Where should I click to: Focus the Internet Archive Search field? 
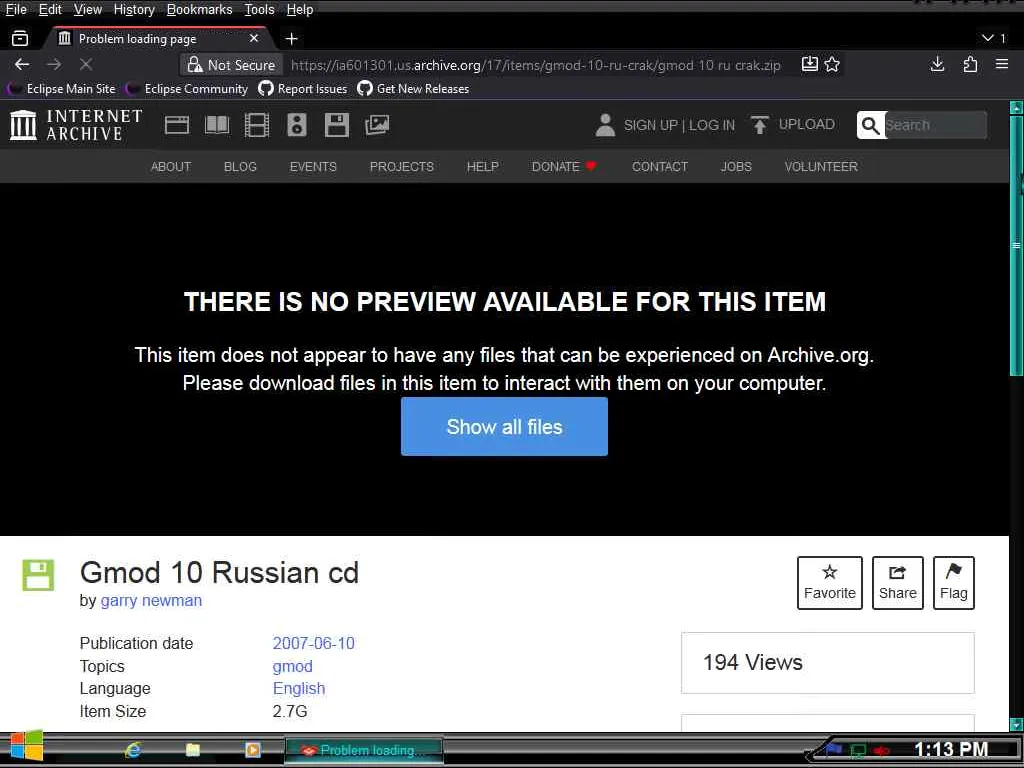tap(935, 125)
